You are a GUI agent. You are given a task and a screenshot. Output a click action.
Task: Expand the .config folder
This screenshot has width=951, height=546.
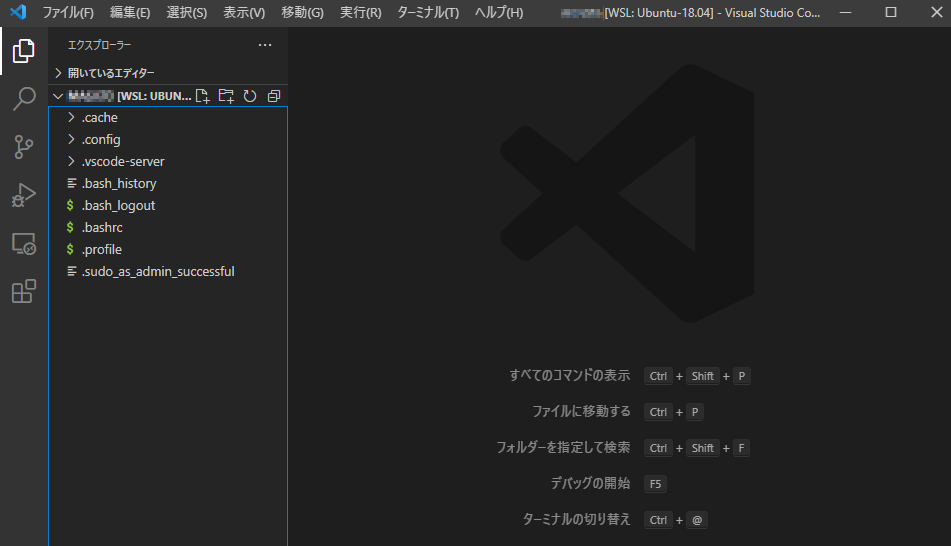168,140
